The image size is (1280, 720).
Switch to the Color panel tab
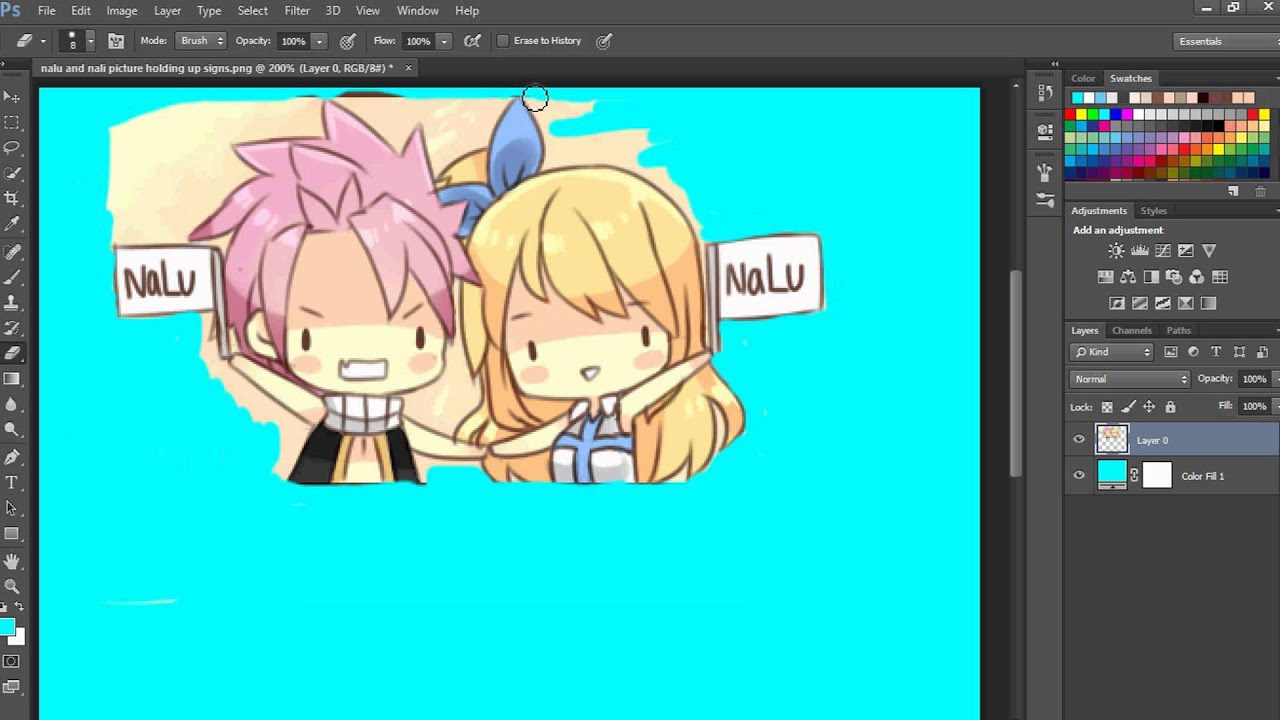coord(1083,78)
